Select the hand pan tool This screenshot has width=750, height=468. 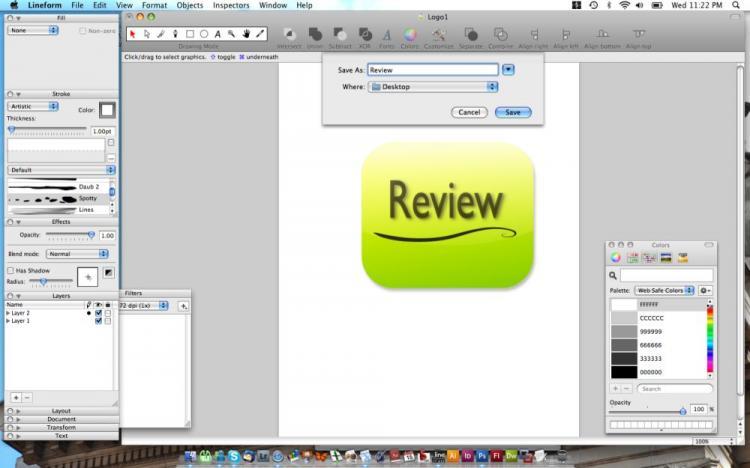[x=246, y=34]
